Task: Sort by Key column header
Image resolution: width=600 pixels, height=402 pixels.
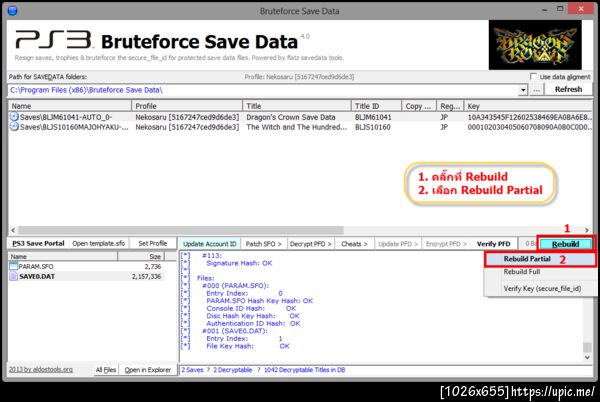Action: coord(528,106)
